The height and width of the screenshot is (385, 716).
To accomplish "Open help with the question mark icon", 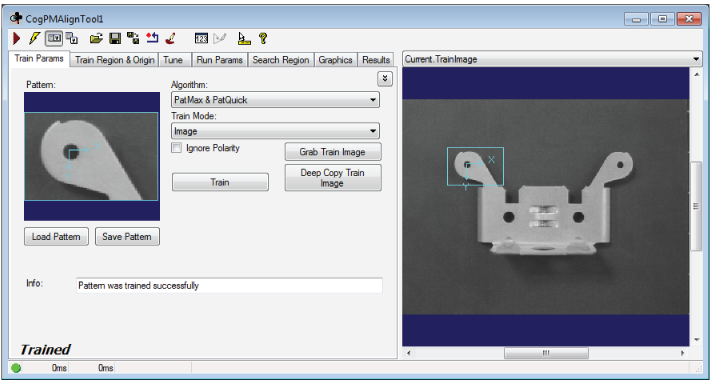I will (x=263, y=38).
